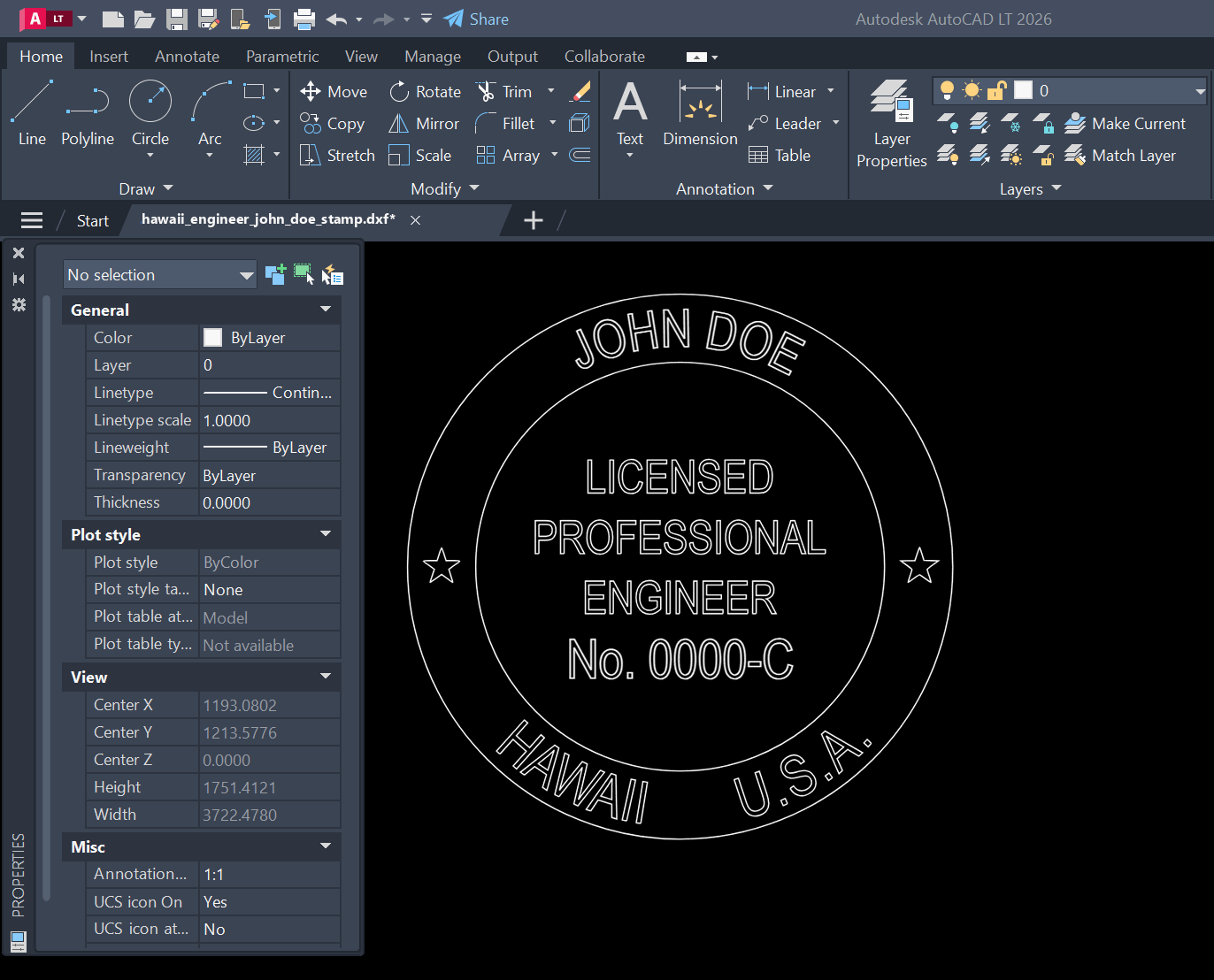Click the Linetype scale value field
Image resolution: width=1214 pixels, height=980 pixels.
pos(270,420)
